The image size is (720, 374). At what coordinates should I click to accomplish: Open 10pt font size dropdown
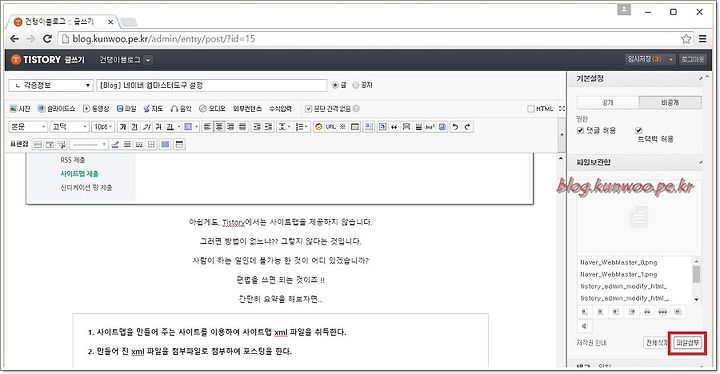[x=103, y=127]
